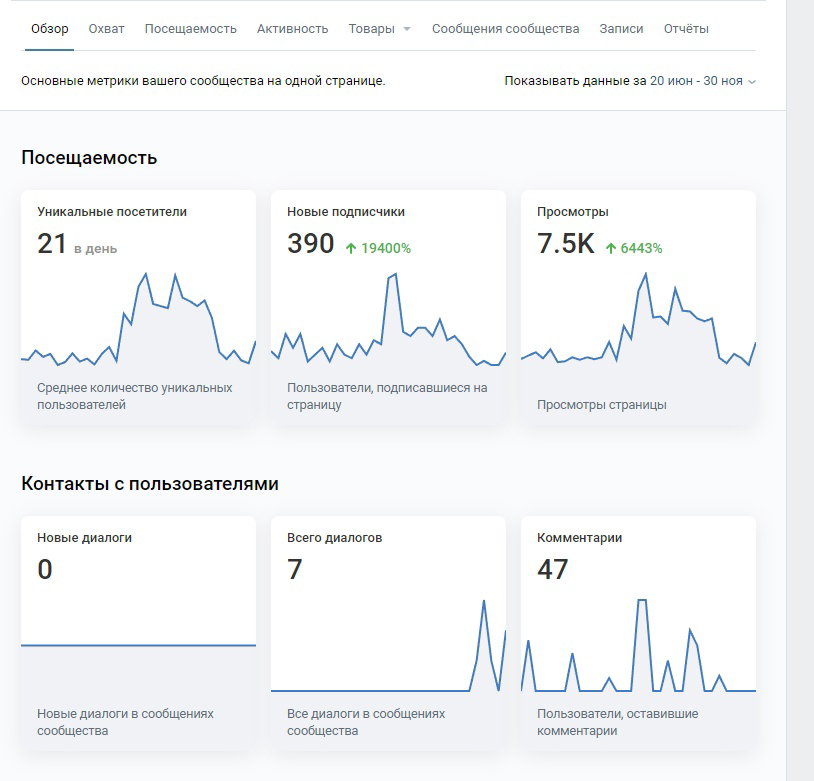Expand the Товары dropdown arrow
The image size is (814, 781).
[x=407, y=29]
